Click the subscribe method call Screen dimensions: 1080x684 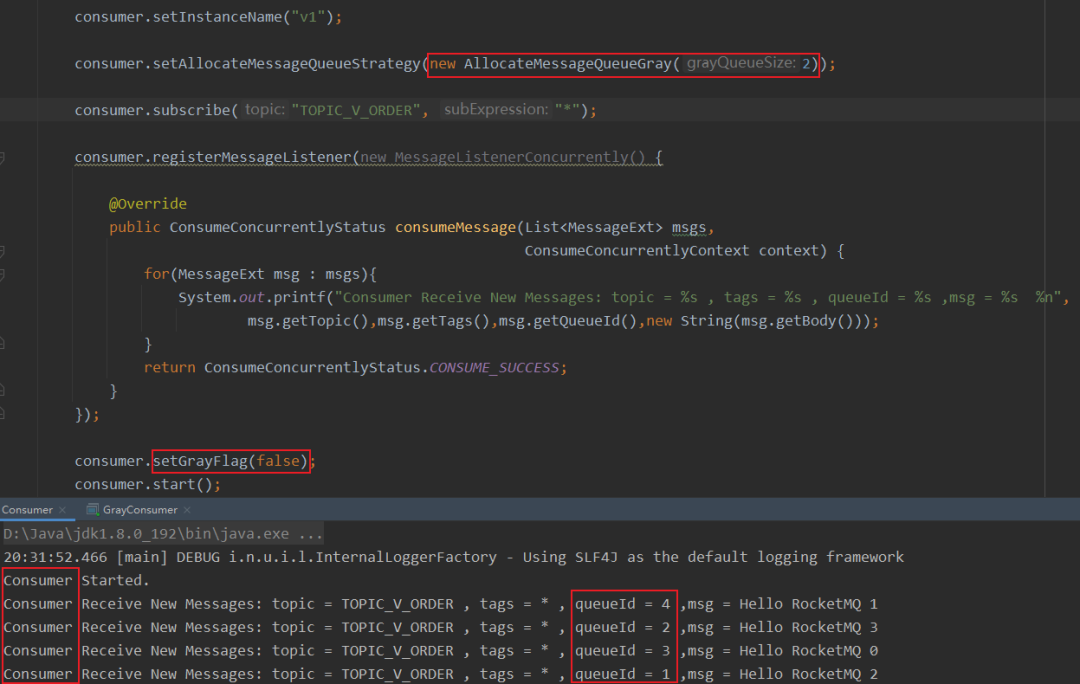(x=191, y=110)
